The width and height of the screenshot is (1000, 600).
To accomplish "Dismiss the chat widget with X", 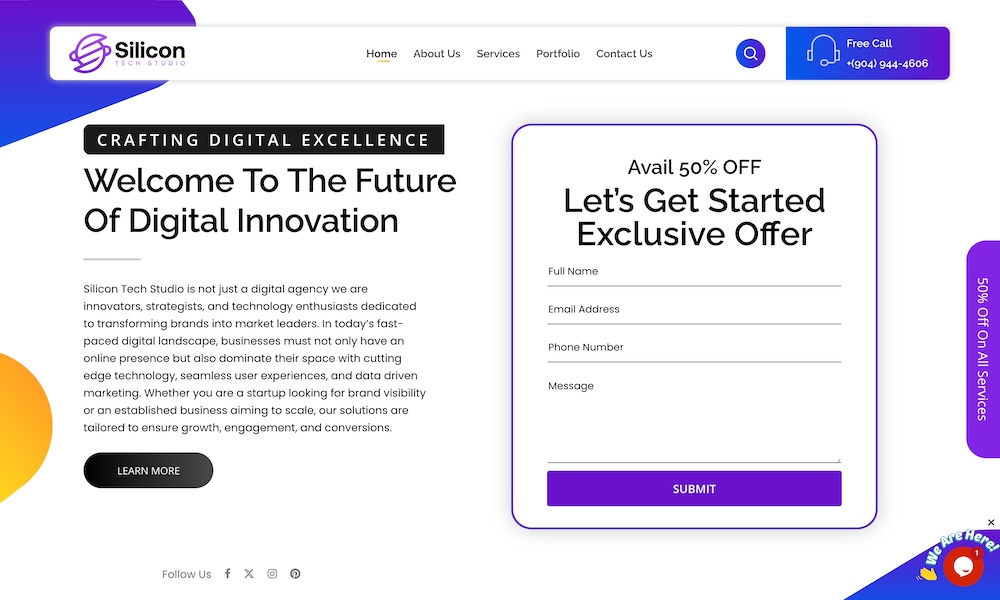I will coord(991,522).
